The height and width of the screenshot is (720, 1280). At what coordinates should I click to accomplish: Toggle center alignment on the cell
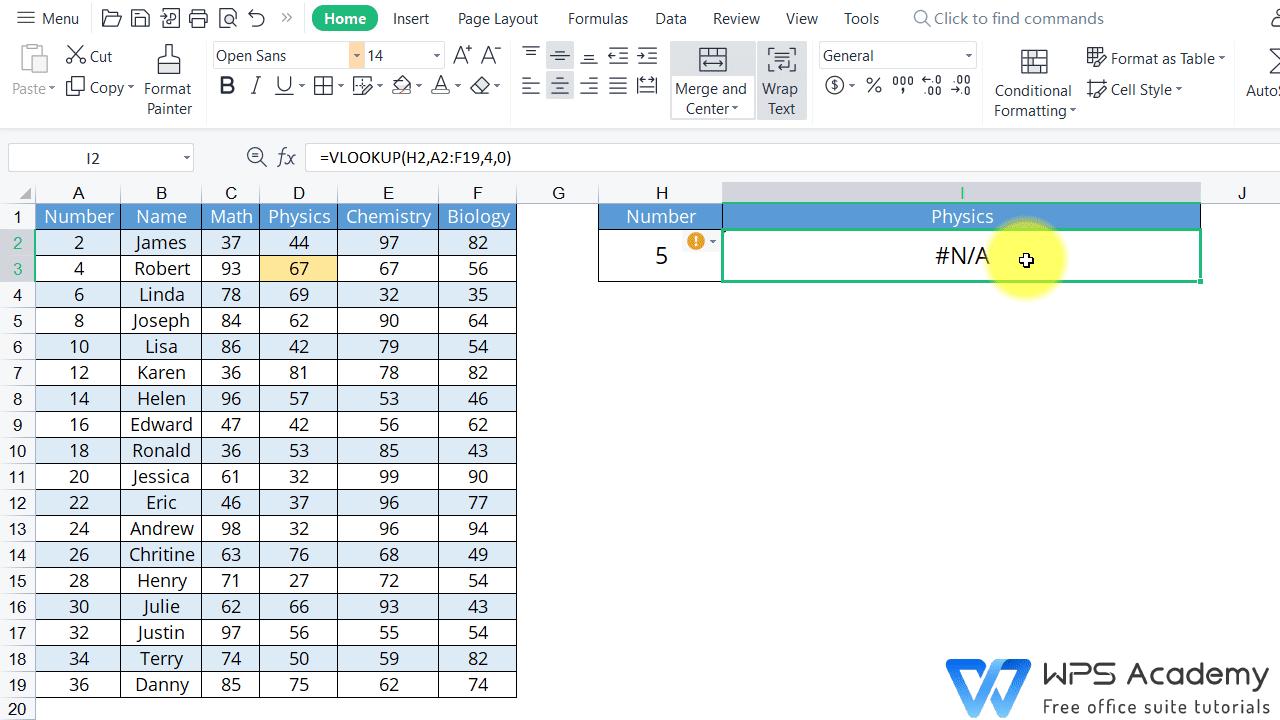tap(559, 86)
